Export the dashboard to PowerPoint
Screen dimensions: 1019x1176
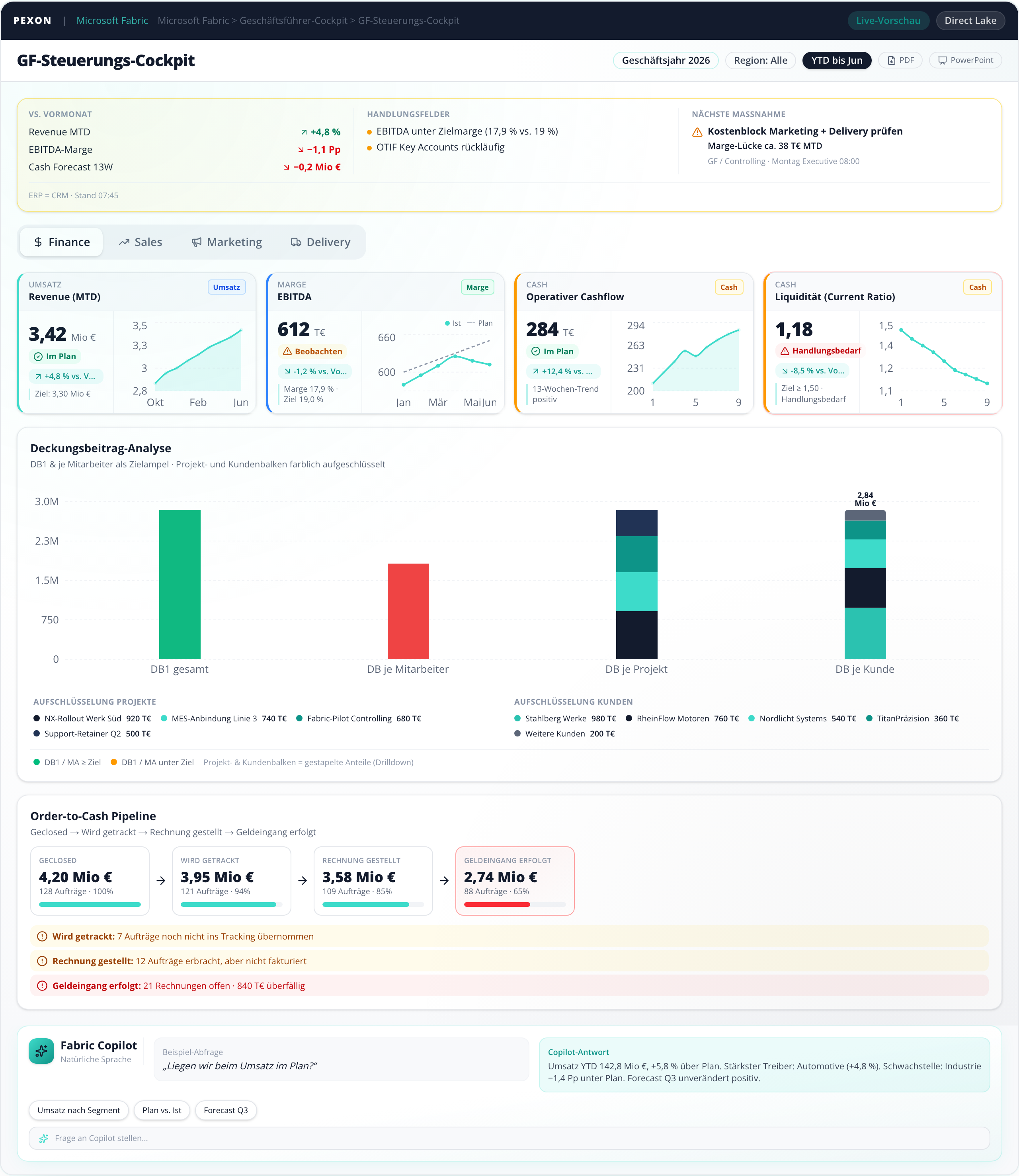(965, 60)
